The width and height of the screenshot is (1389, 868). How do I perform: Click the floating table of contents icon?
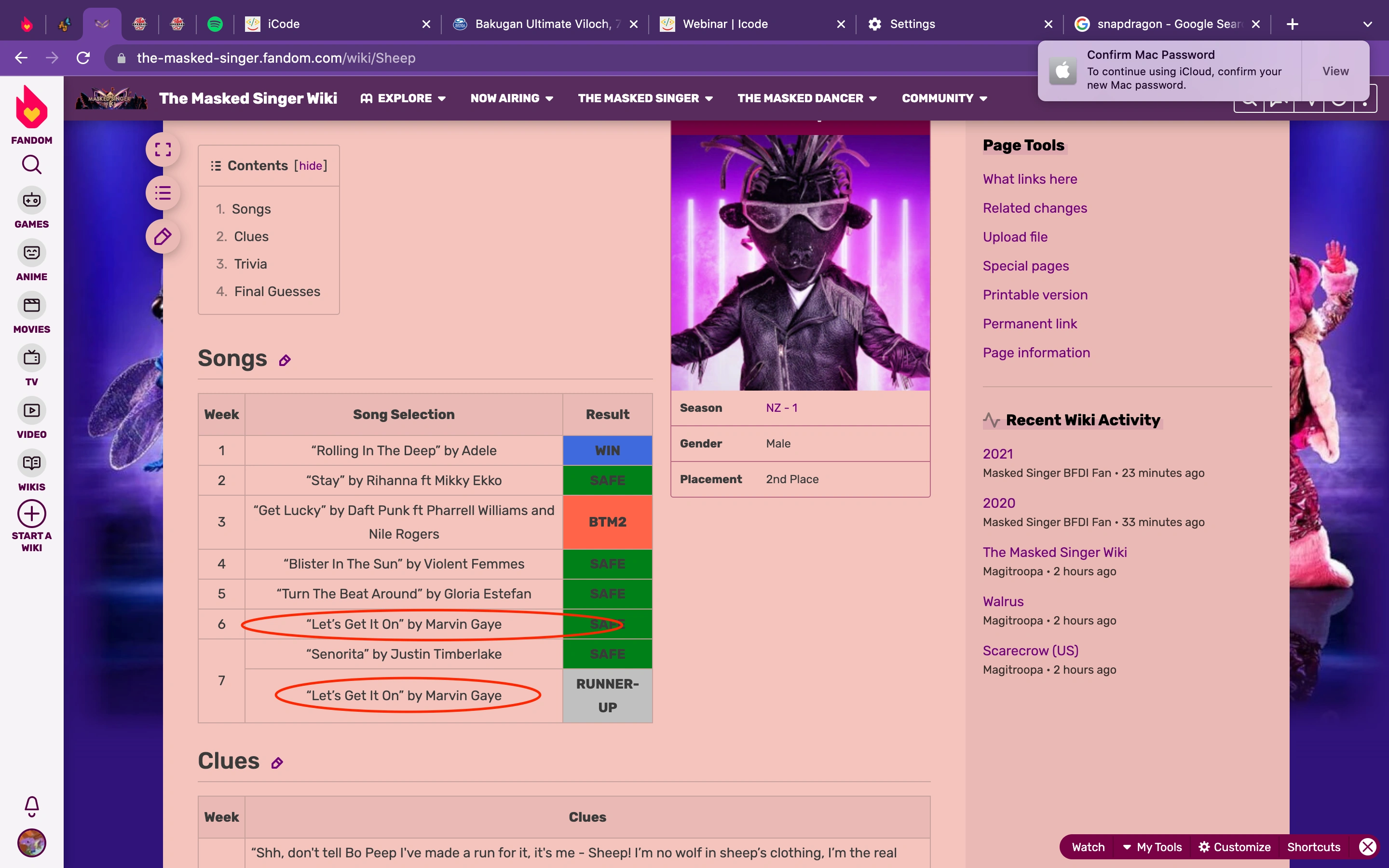point(163,193)
